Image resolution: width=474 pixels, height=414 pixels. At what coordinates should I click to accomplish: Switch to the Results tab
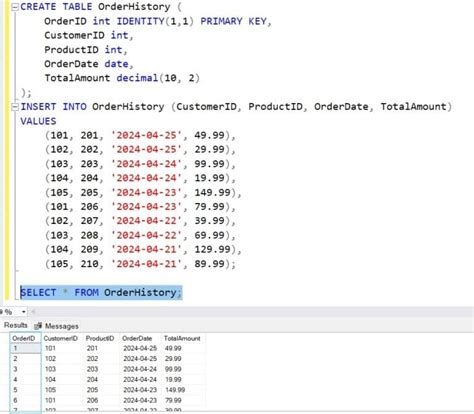15,325
